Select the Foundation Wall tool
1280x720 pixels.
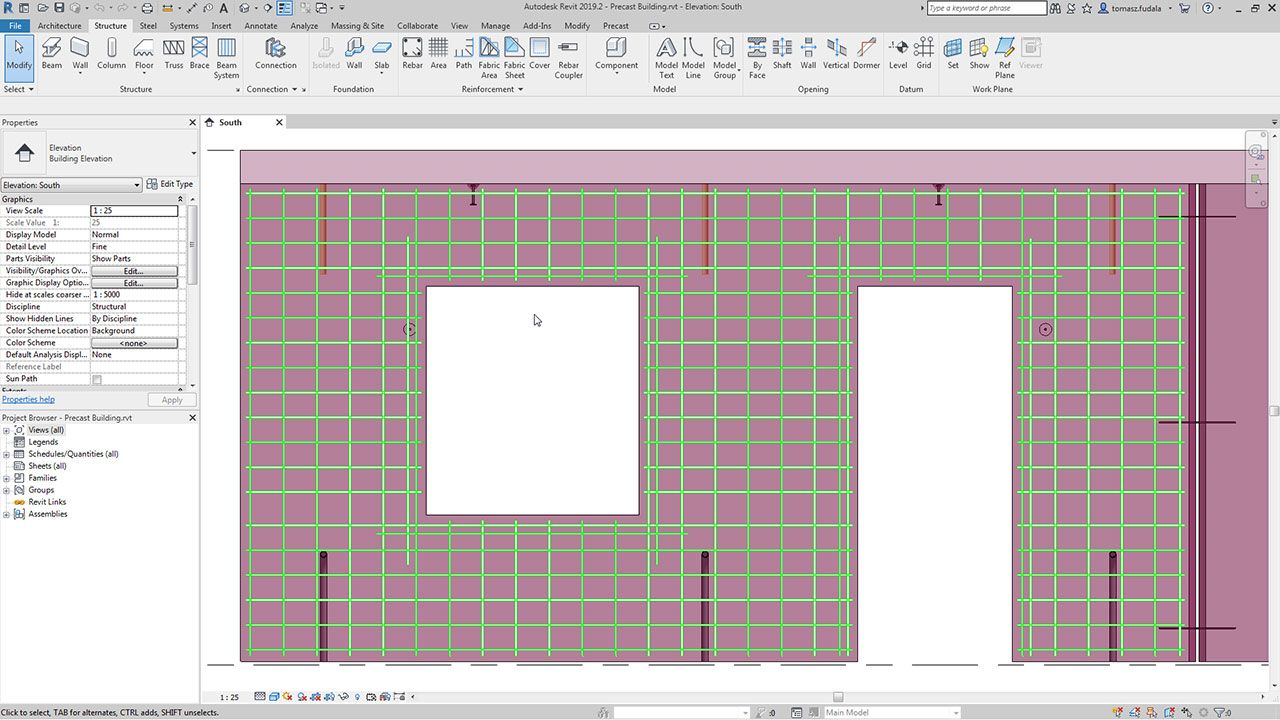[354, 54]
